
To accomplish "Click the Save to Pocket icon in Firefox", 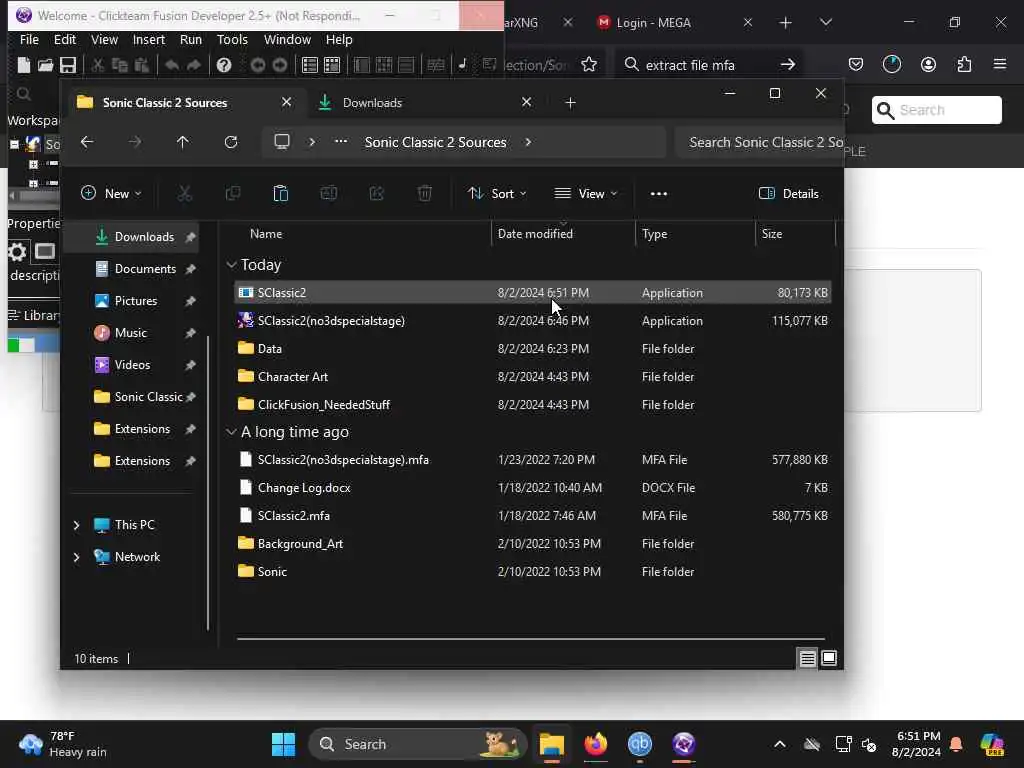I will coord(856,64).
